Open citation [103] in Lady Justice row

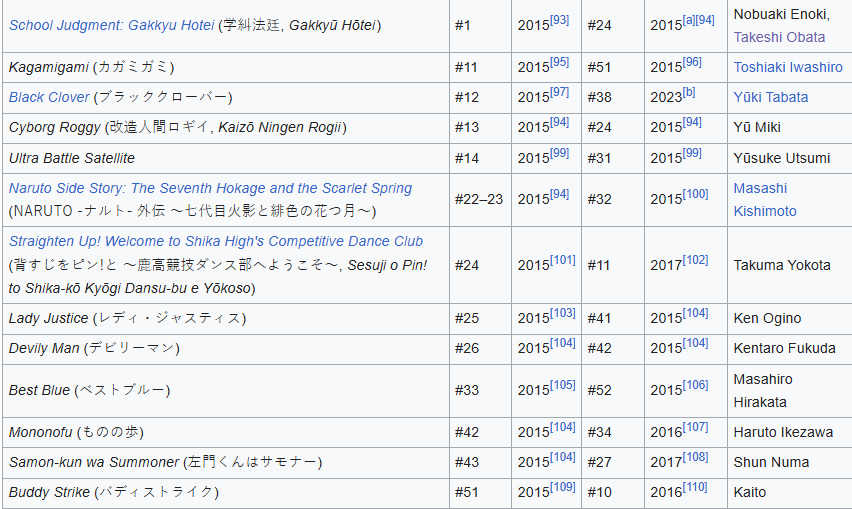(562, 313)
